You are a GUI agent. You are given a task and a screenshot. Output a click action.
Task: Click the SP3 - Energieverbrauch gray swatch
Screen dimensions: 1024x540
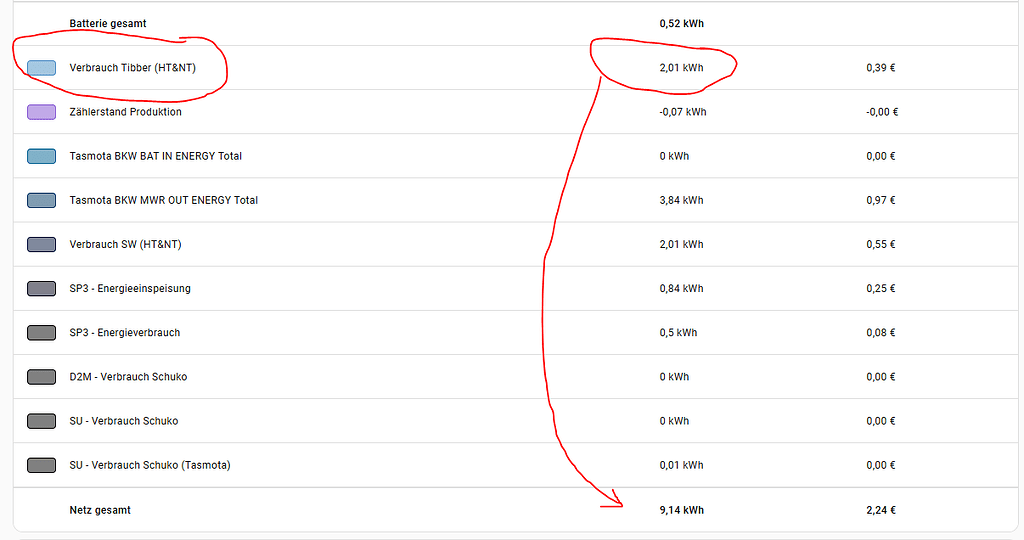[x=41, y=333]
